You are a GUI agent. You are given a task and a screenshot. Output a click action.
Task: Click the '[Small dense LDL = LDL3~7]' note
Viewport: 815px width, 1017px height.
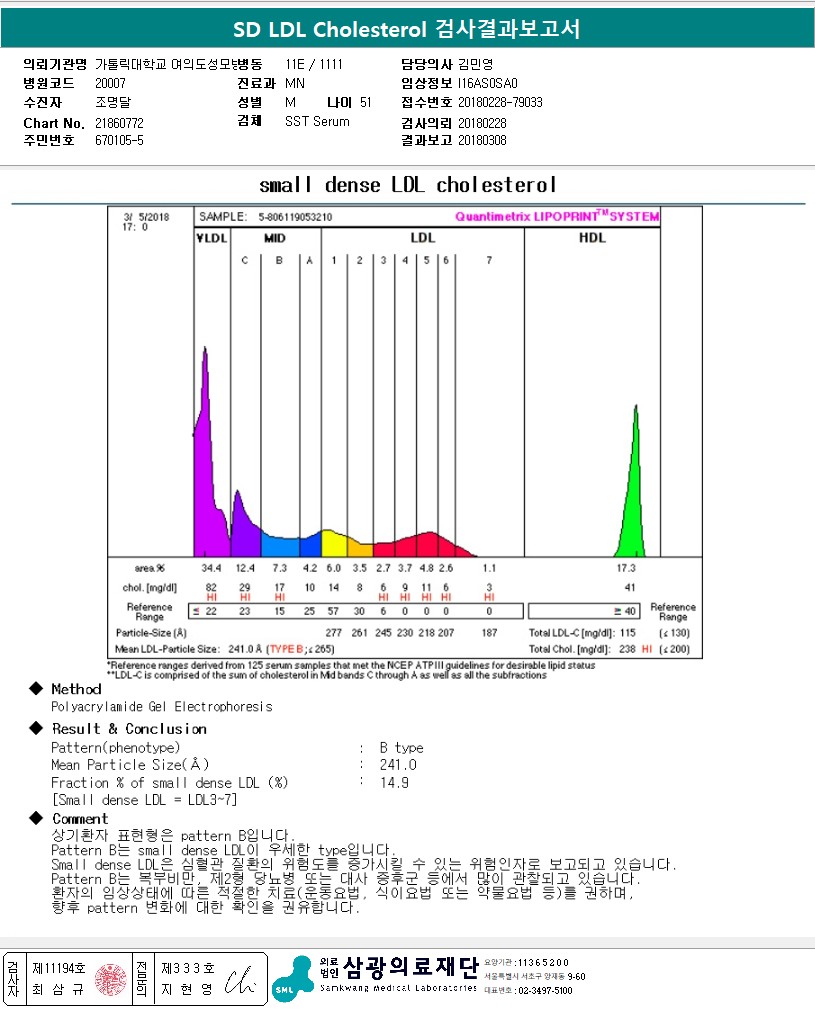144,800
